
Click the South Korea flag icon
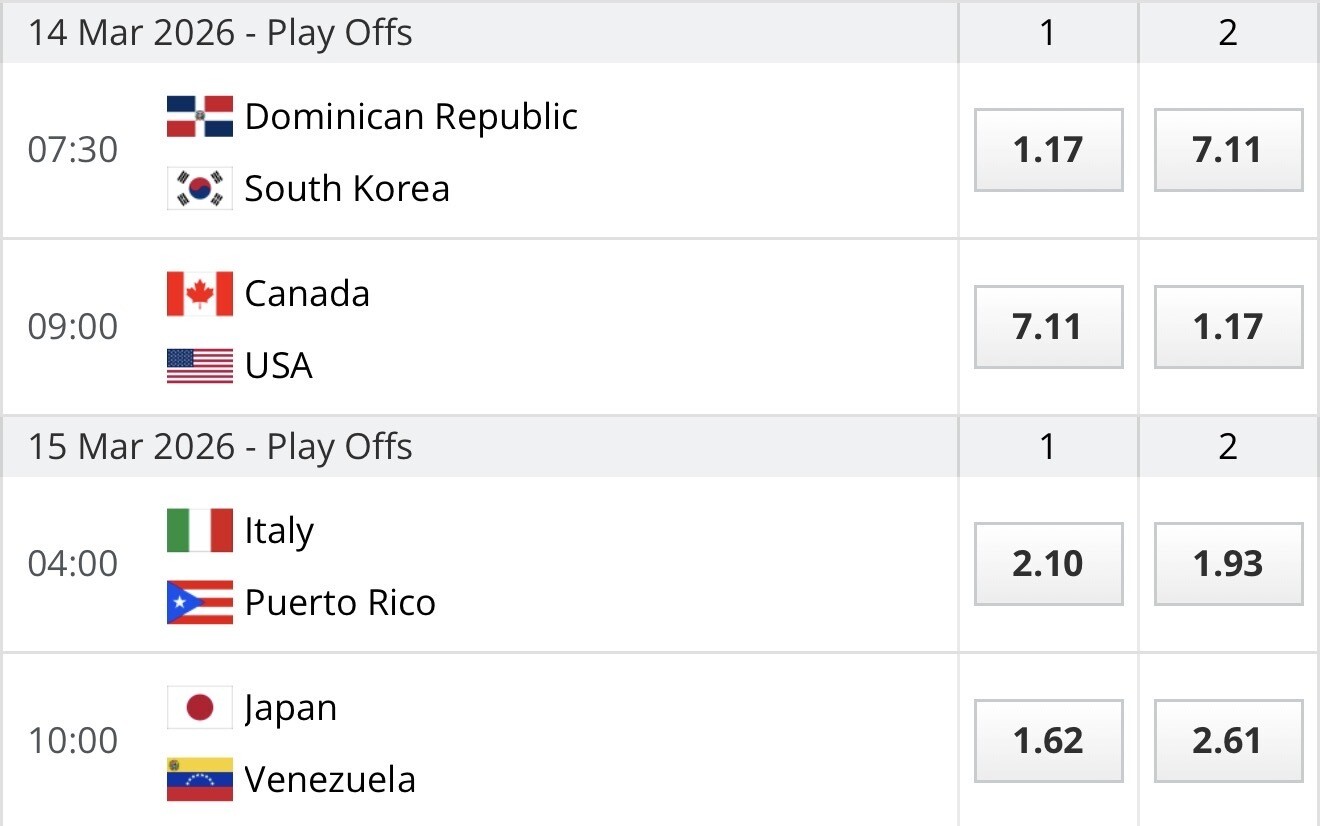pos(200,188)
